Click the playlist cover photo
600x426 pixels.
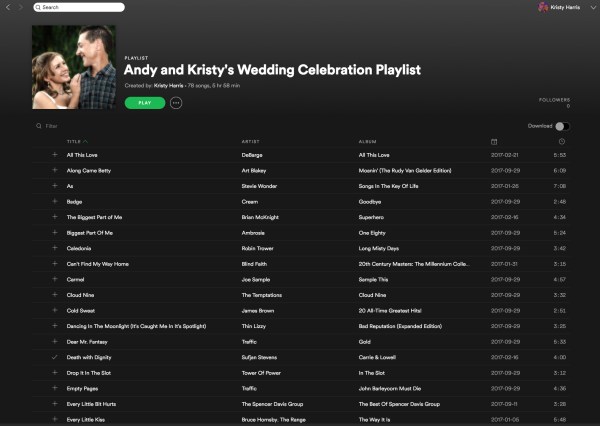coord(74,67)
